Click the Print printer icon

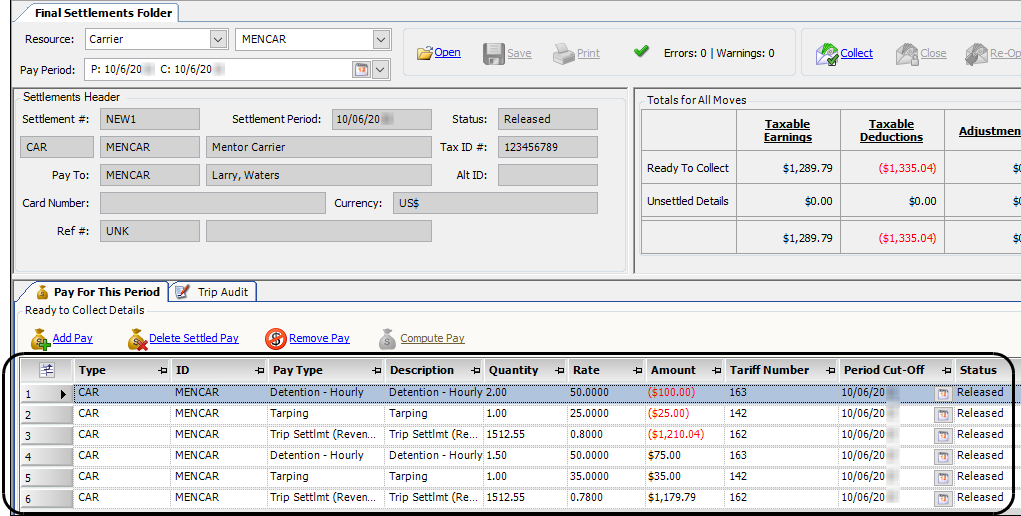563,53
